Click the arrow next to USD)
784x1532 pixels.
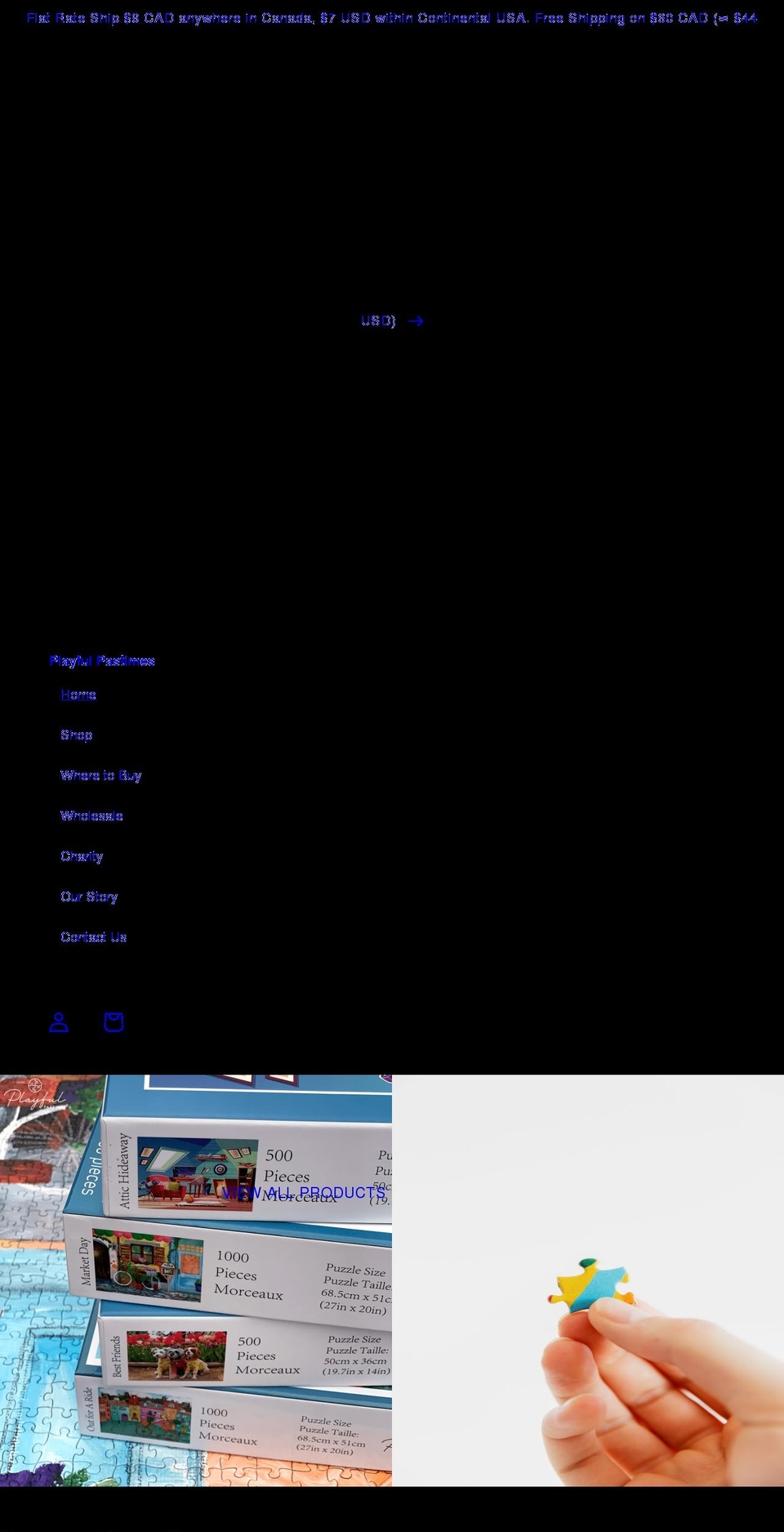click(416, 321)
